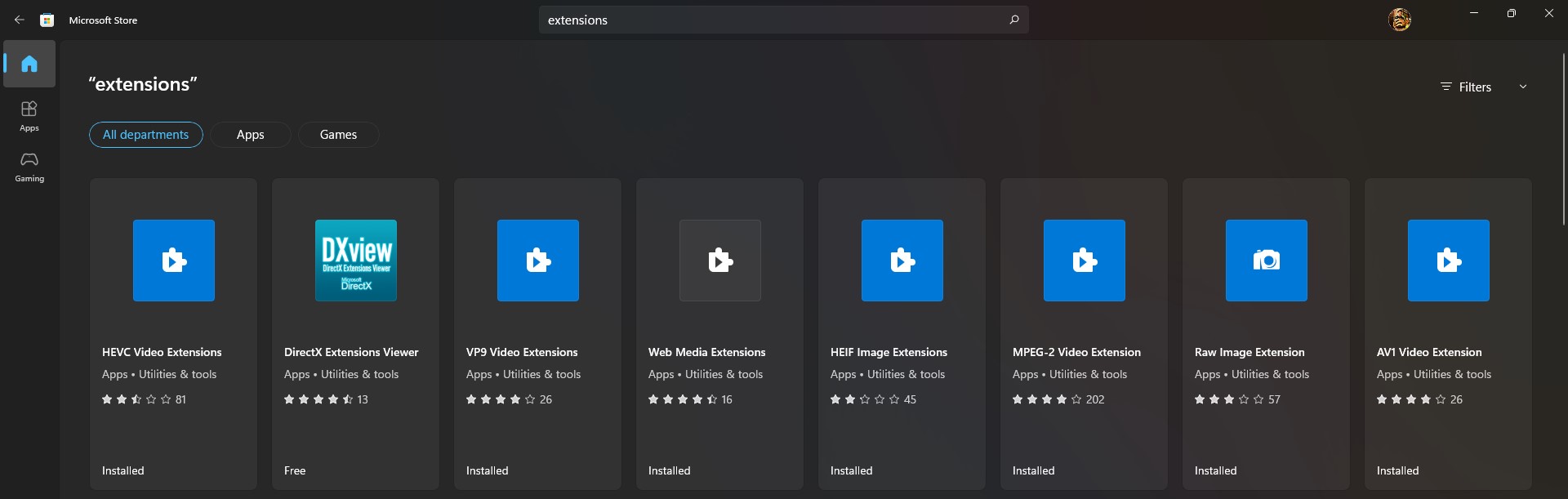Click the DXview DirectX Extensions Viewer icon

point(356,261)
